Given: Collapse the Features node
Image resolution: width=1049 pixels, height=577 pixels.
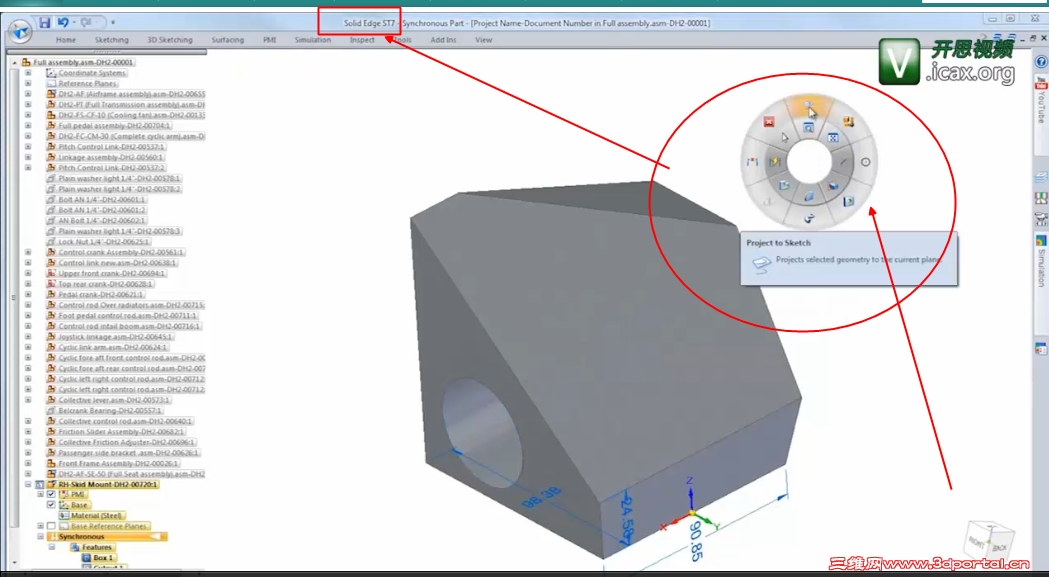Looking at the screenshot, I should click(52, 547).
